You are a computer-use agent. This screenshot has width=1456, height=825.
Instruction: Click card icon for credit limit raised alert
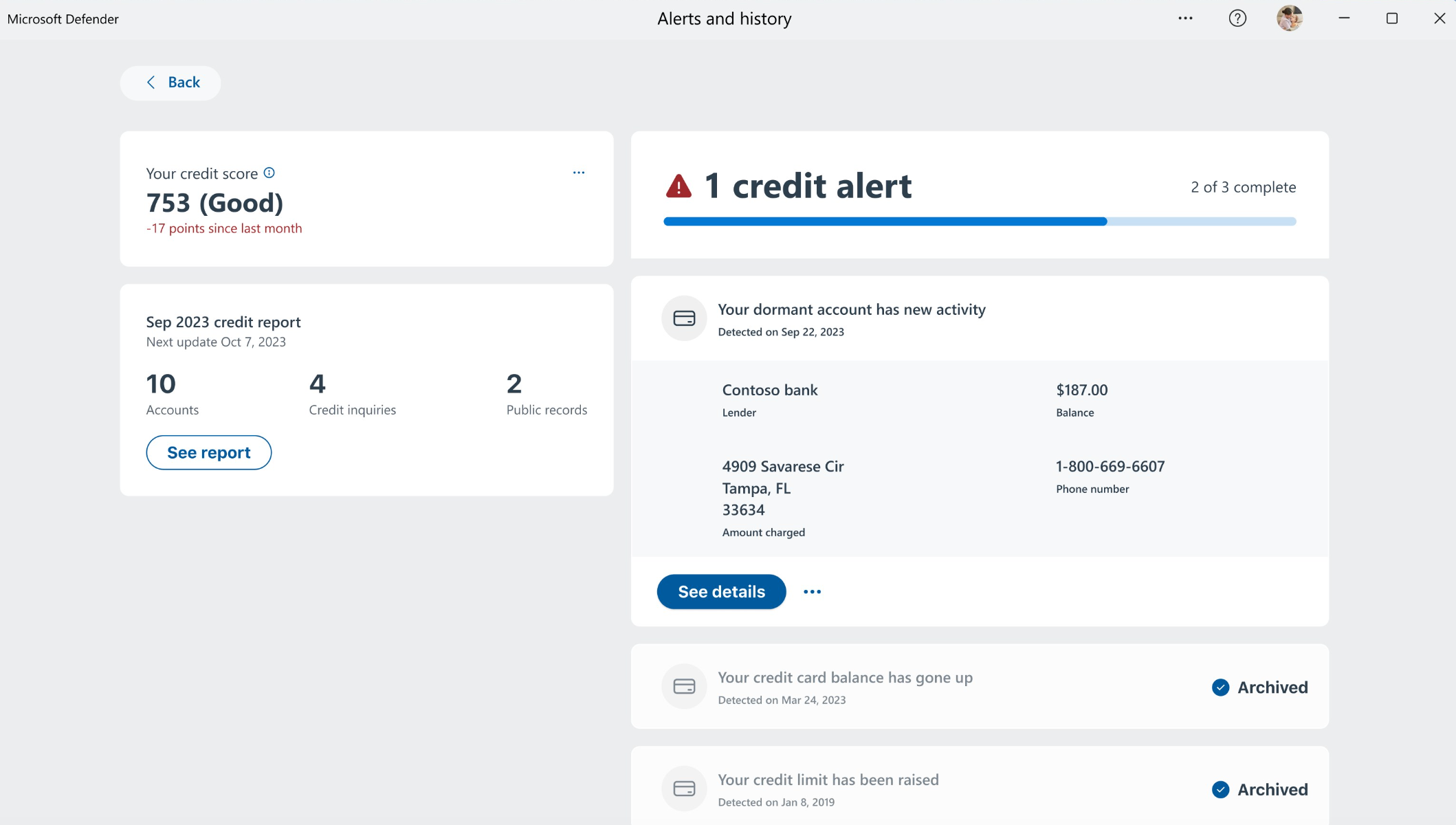(x=684, y=789)
